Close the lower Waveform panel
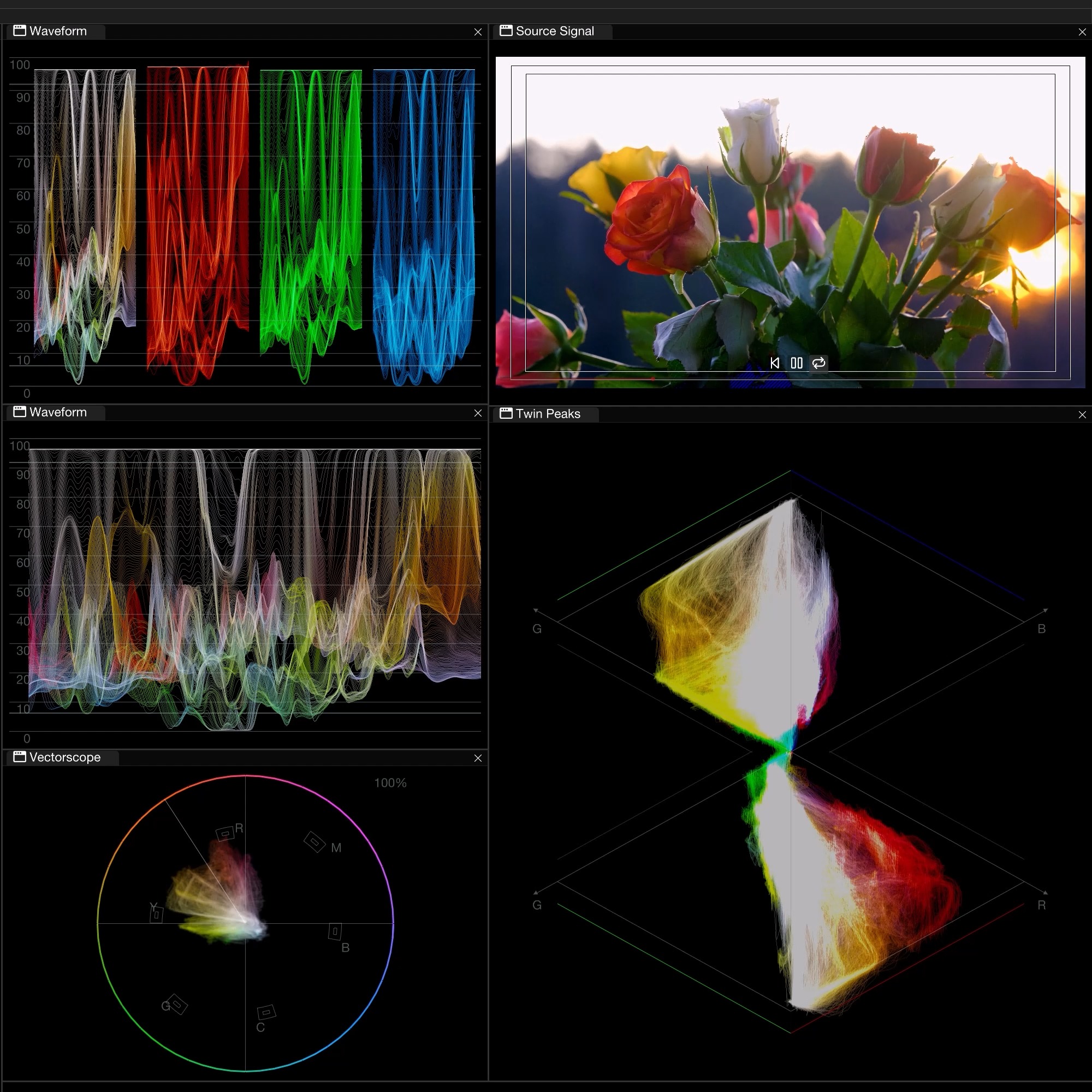1092x1092 pixels. (x=478, y=413)
